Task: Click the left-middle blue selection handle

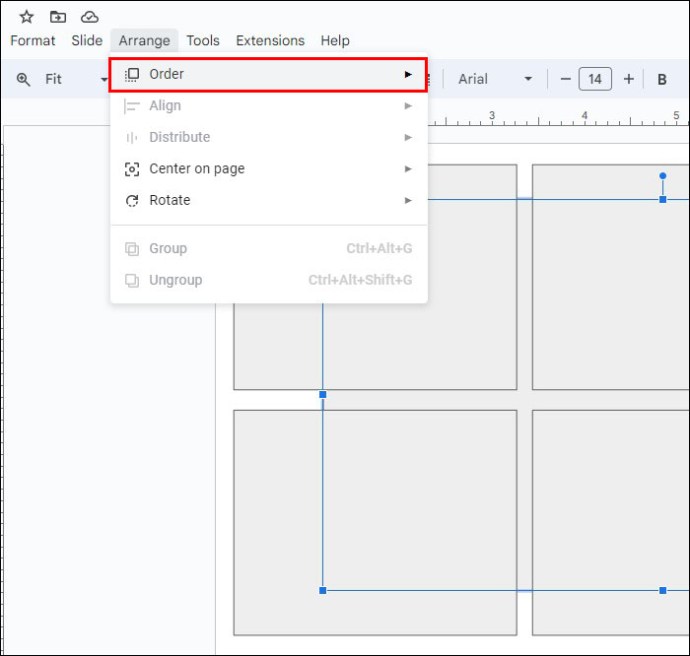Action: tap(323, 395)
